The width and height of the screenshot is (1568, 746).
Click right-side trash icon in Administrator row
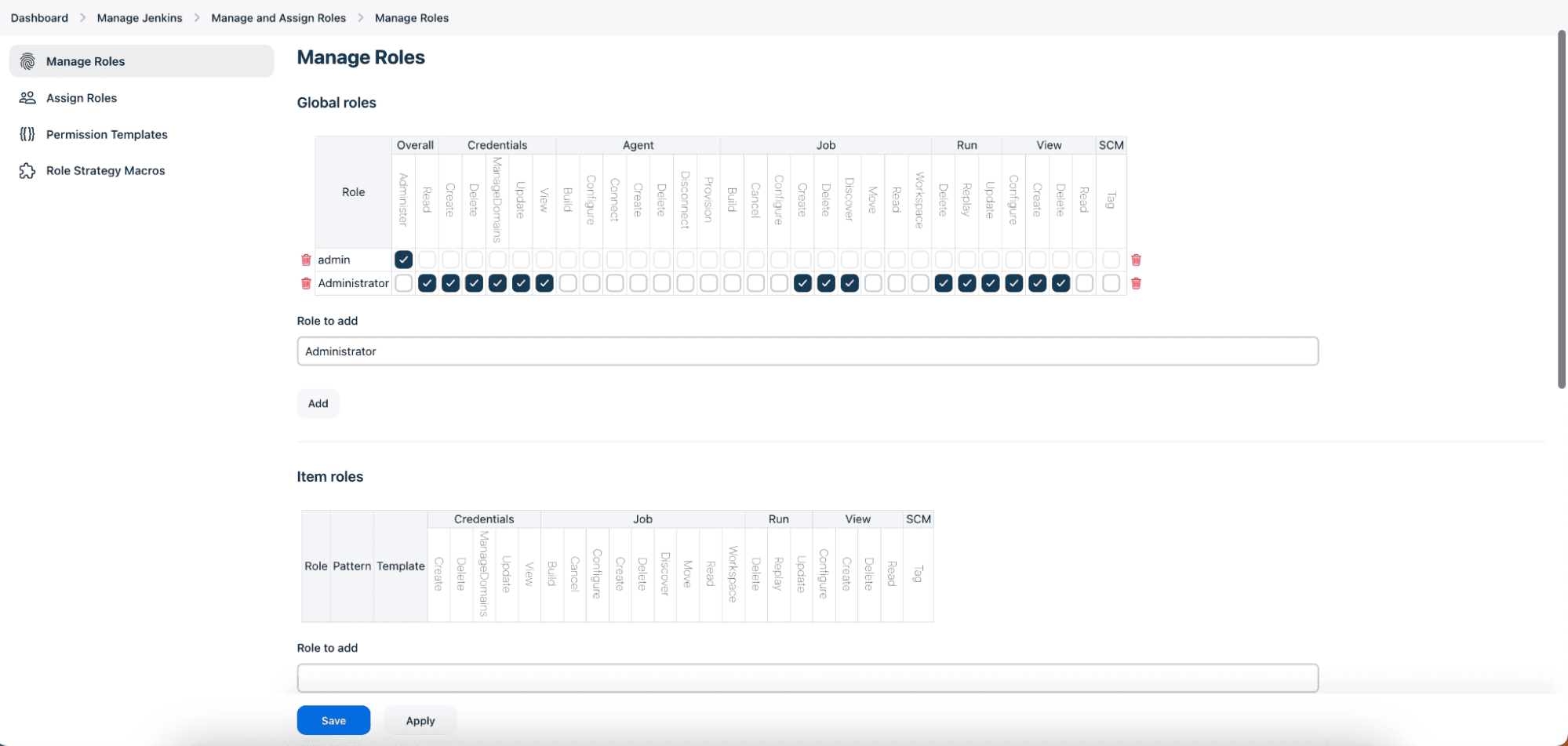coord(1136,283)
